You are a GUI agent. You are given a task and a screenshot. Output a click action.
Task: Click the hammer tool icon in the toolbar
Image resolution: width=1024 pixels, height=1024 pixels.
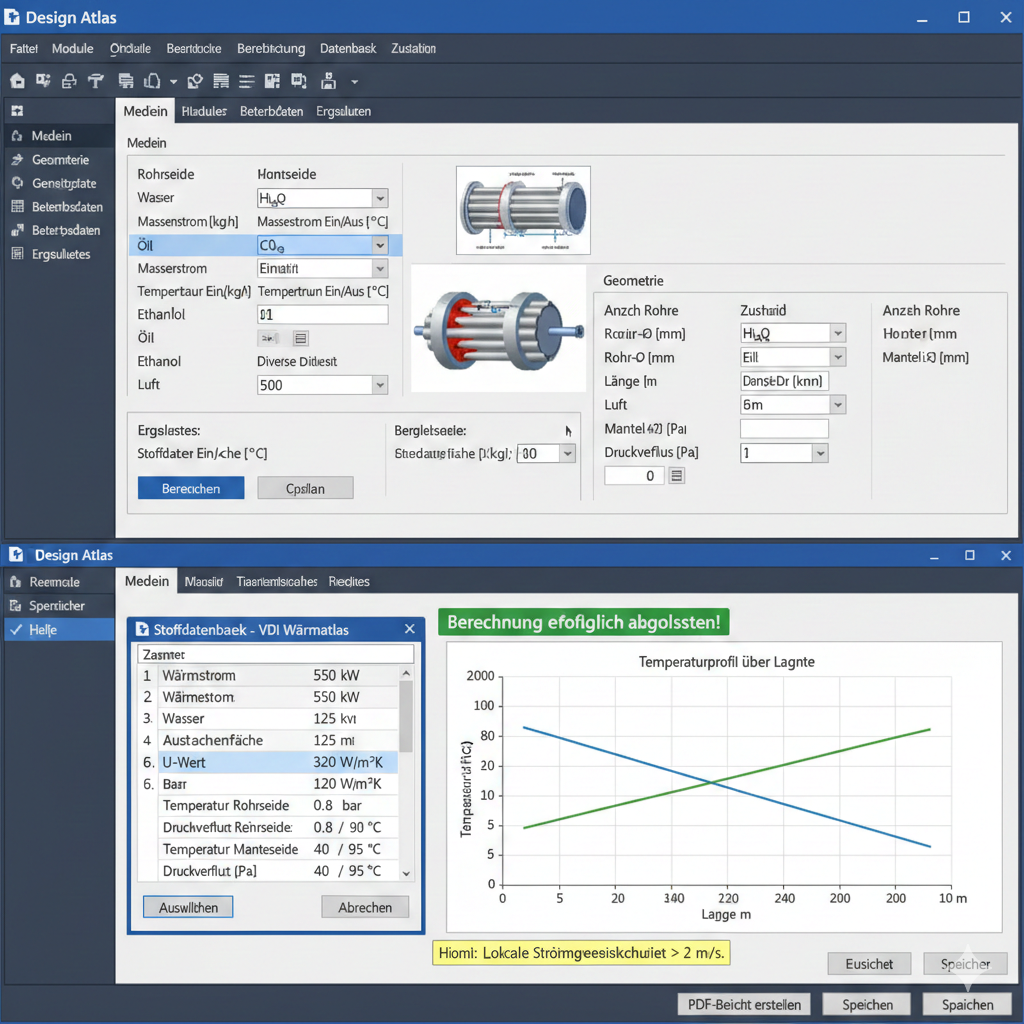96,81
